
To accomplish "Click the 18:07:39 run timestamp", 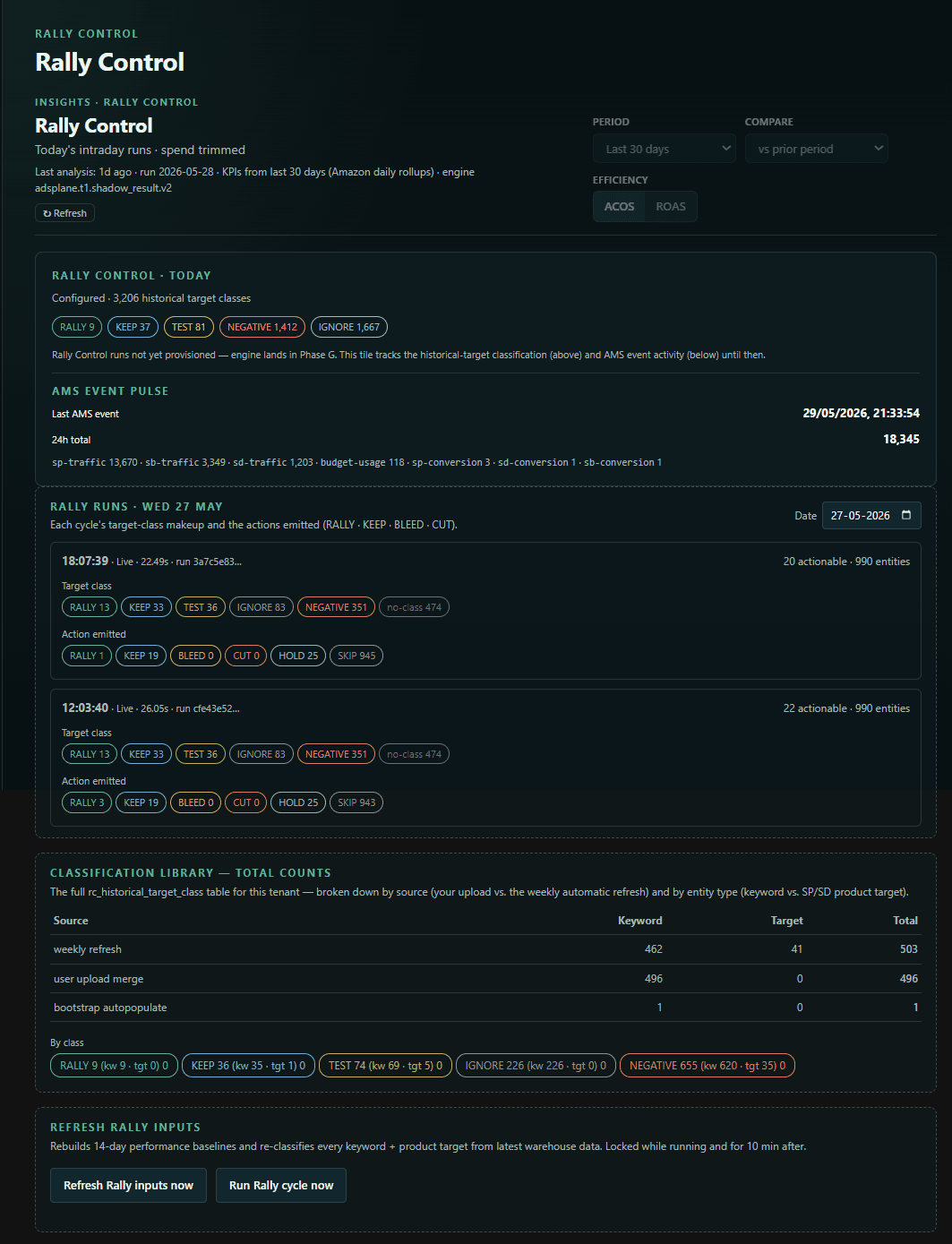I will 85,561.
